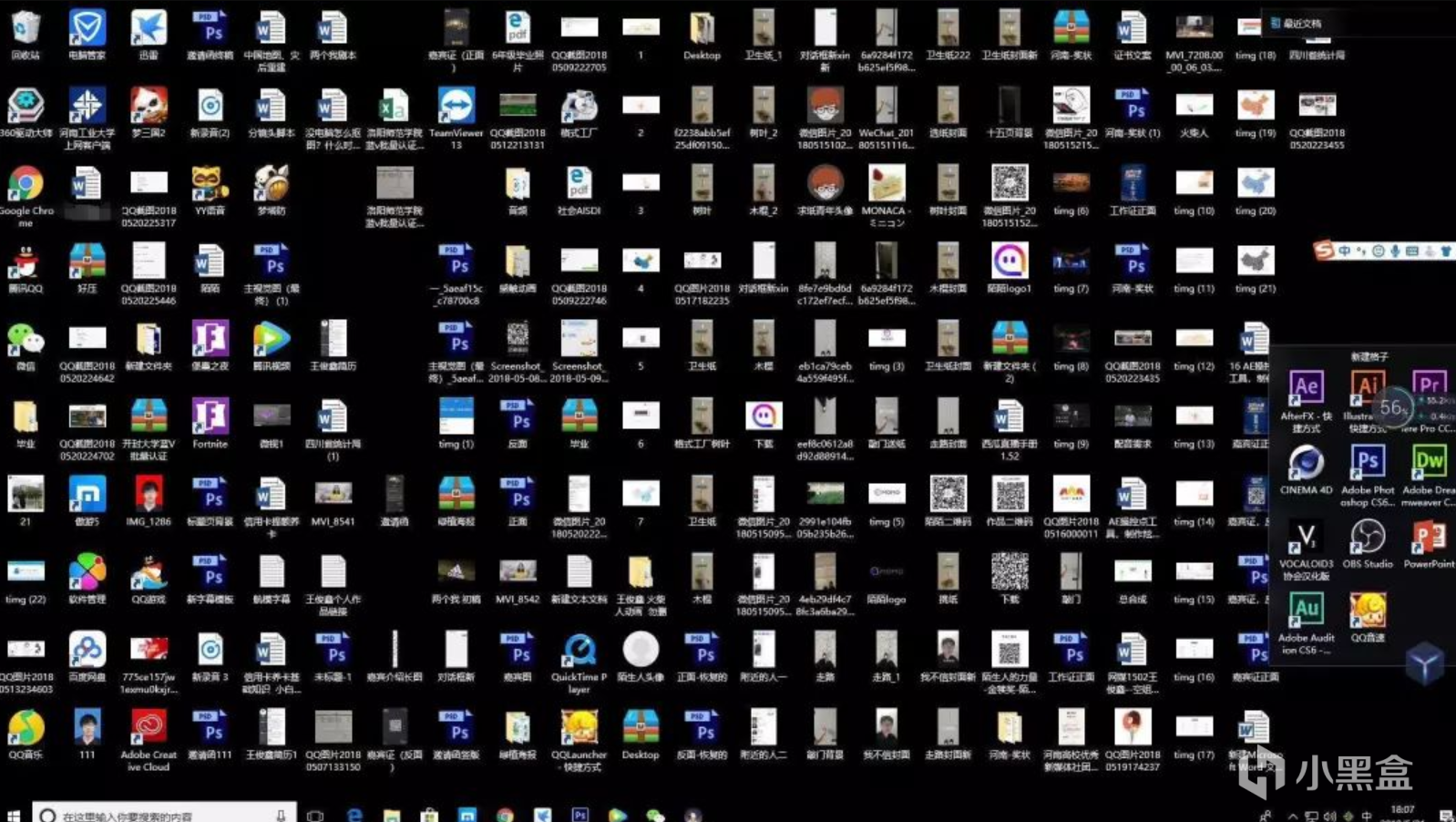Launch Google Chrome from the desktop

tap(26, 194)
